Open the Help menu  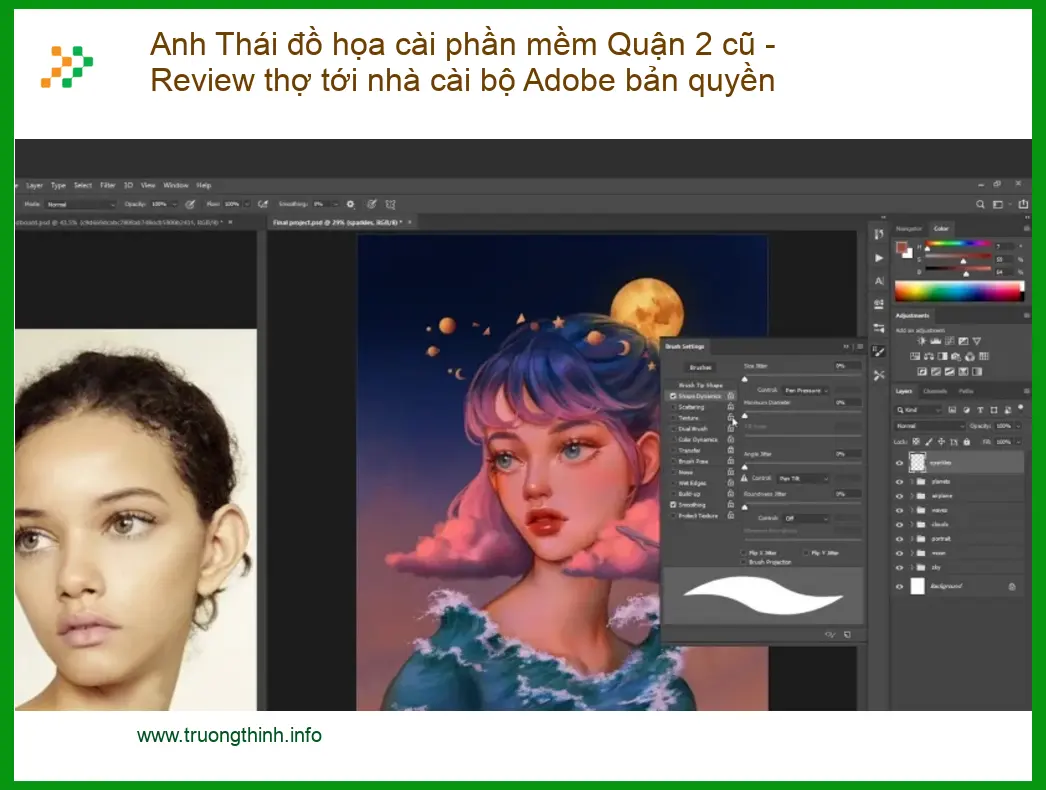coord(204,185)
